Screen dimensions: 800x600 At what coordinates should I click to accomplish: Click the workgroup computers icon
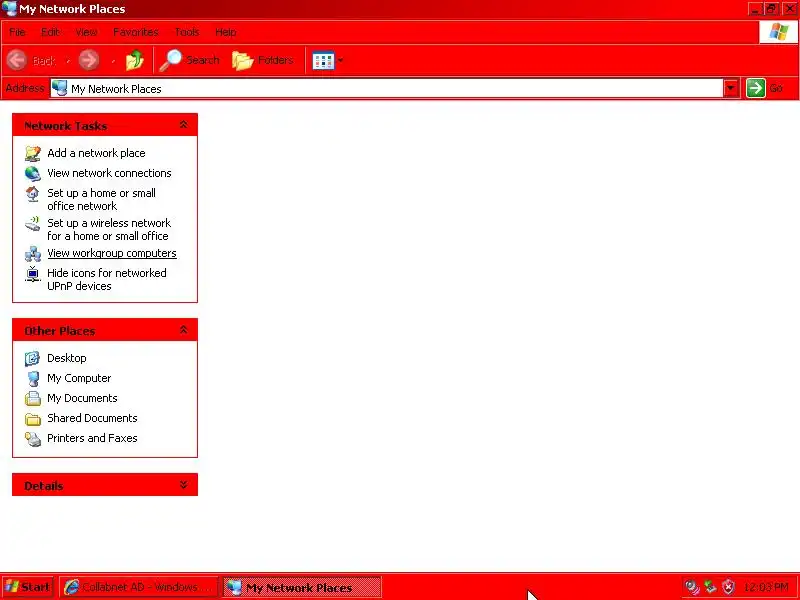tap(33, 254)
